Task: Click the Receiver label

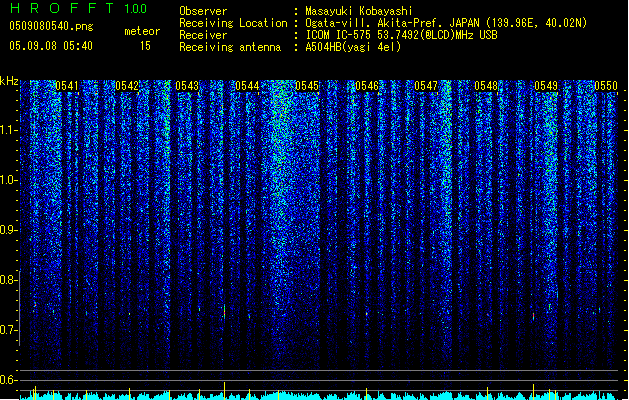Action: (x=203, y=35)
